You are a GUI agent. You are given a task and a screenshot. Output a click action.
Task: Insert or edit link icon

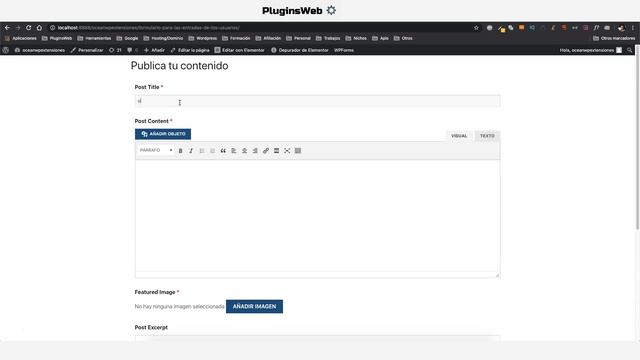point(266,151)
